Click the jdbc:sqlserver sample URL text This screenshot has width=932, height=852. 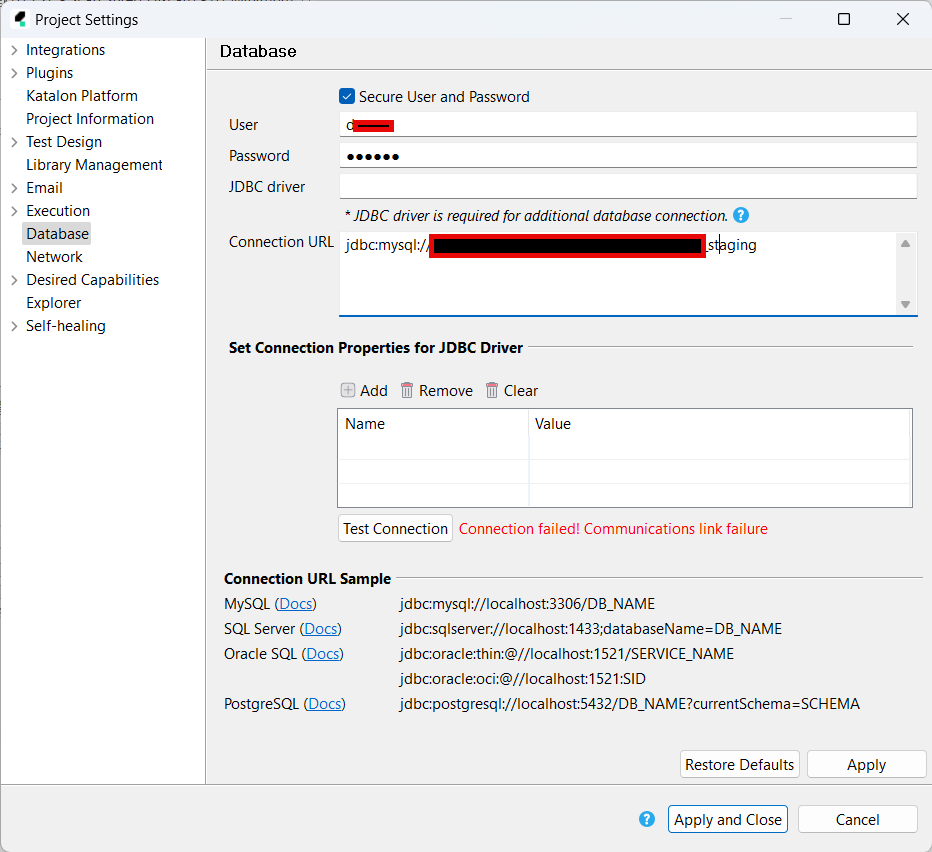click(591, 628)
